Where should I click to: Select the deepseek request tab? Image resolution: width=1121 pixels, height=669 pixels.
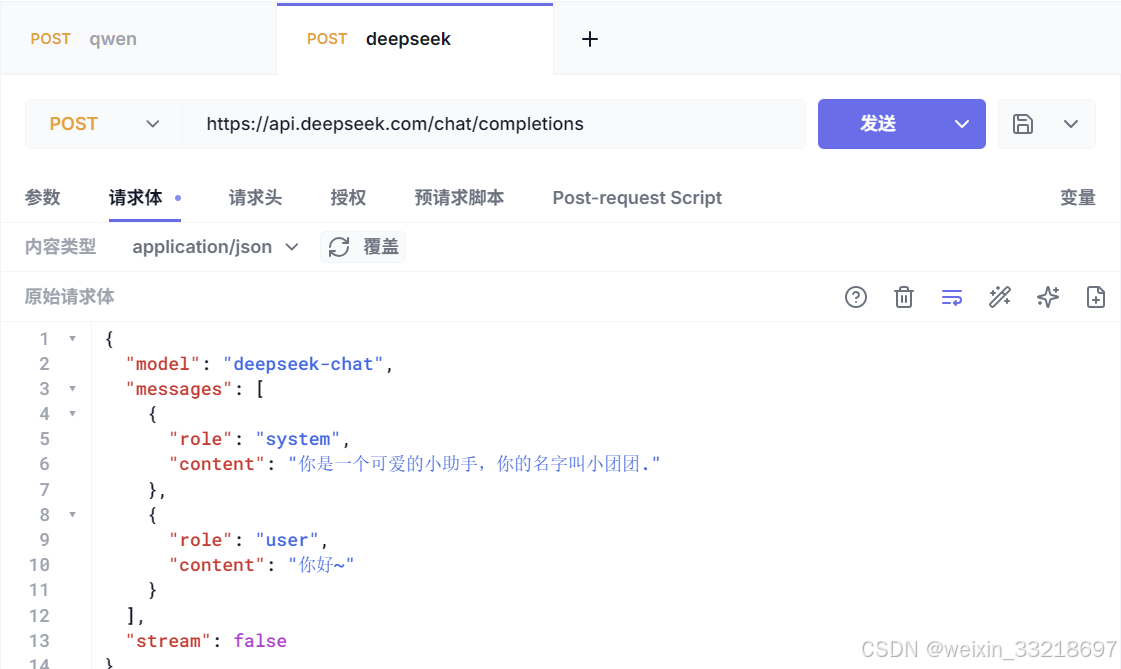point(415,39)
